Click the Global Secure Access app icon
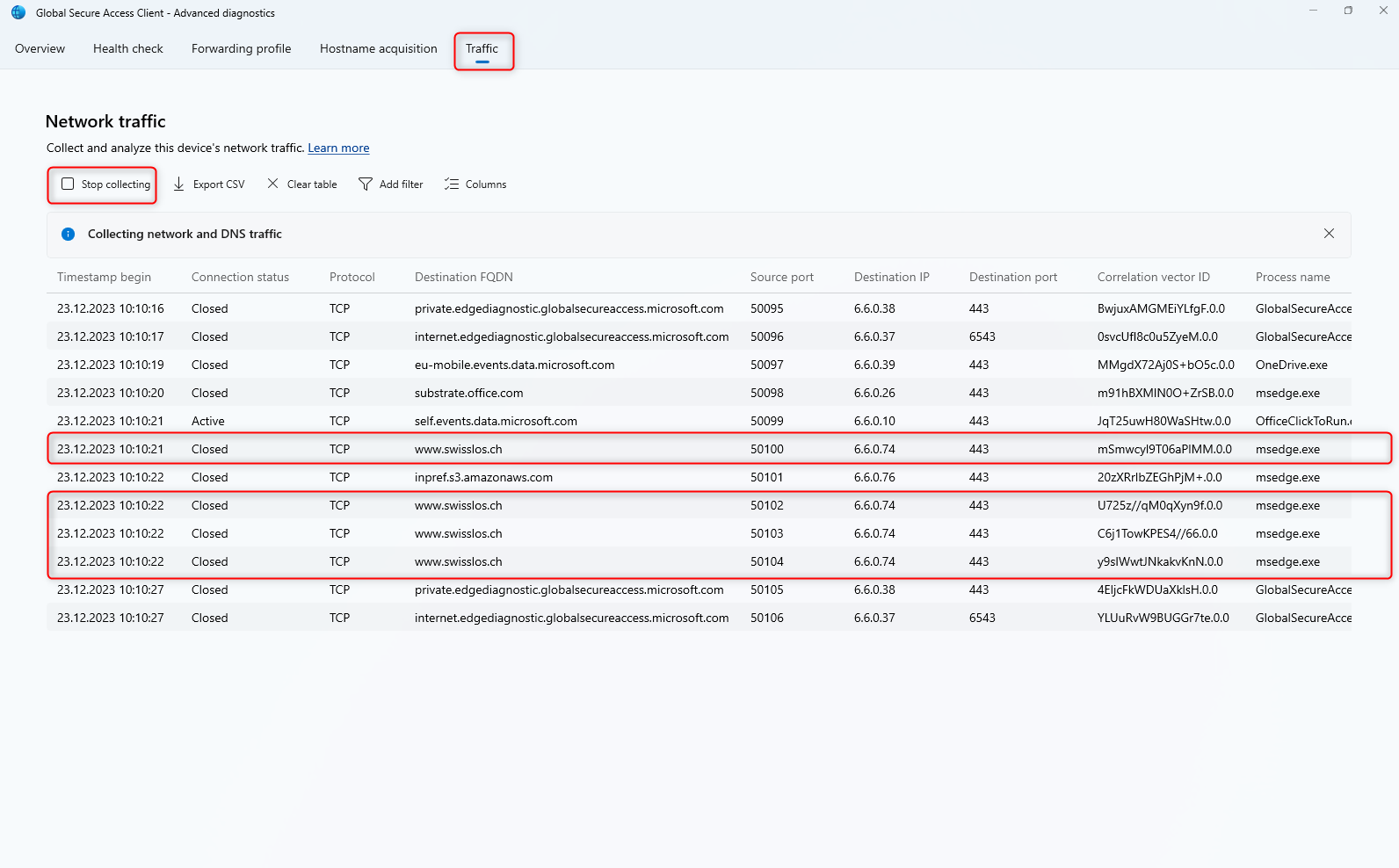Viewport: 1399px width, 868px height. tap(18, 12)
